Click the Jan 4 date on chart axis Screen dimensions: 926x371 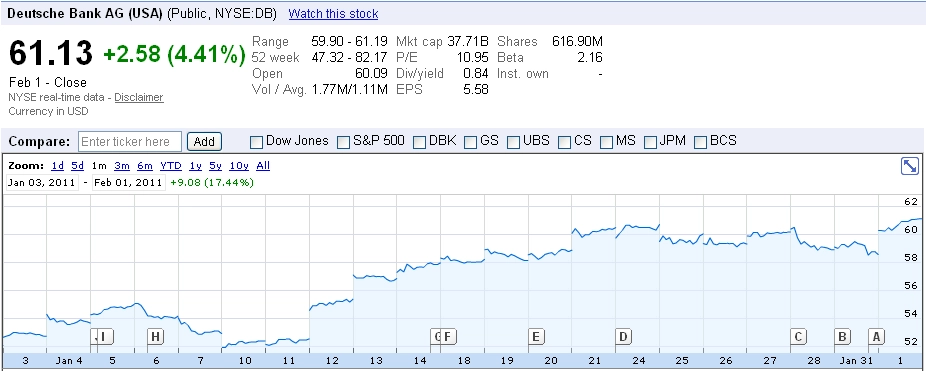pyautogui.click(x=69, y=360)
